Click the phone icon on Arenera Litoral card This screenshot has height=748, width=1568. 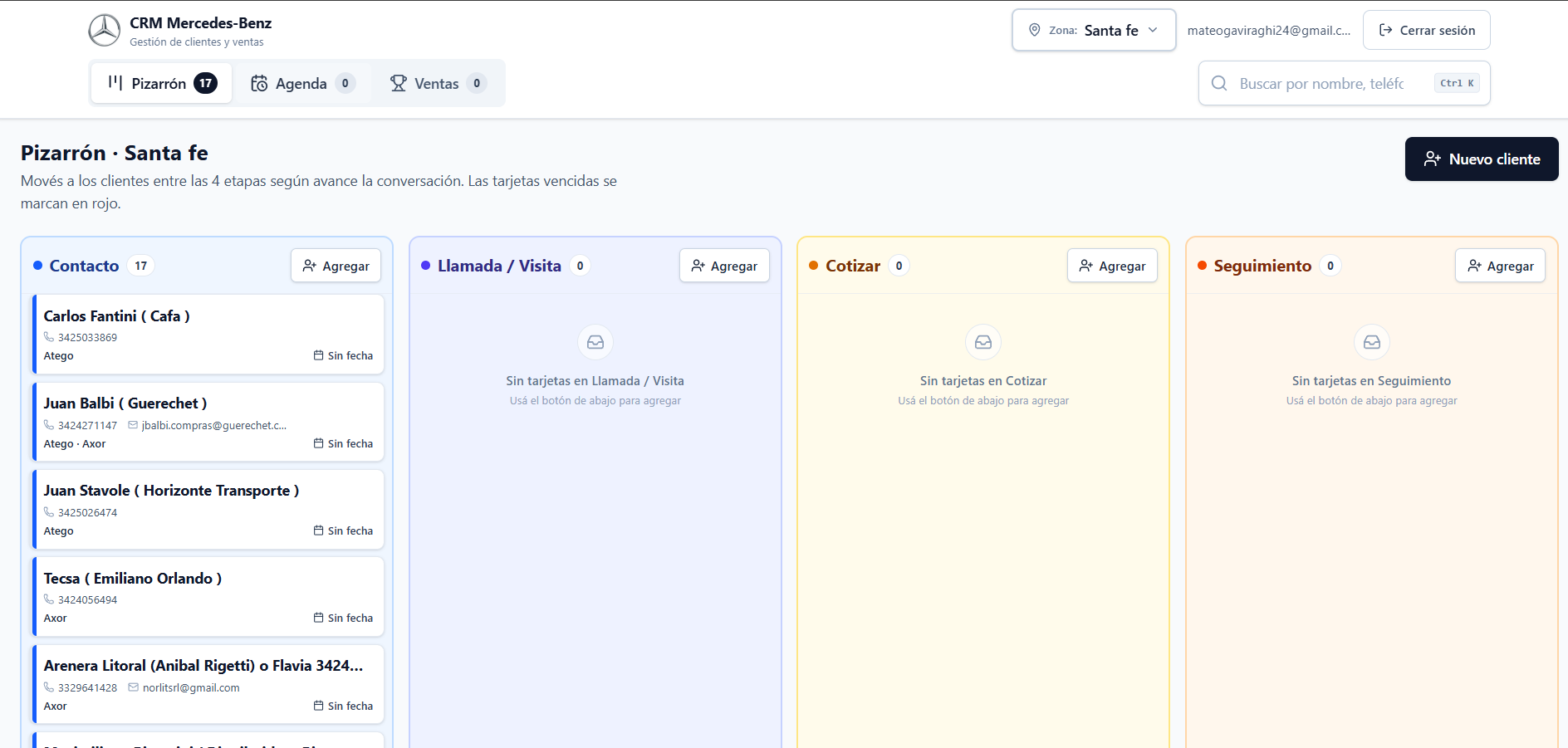click(49, 687)
